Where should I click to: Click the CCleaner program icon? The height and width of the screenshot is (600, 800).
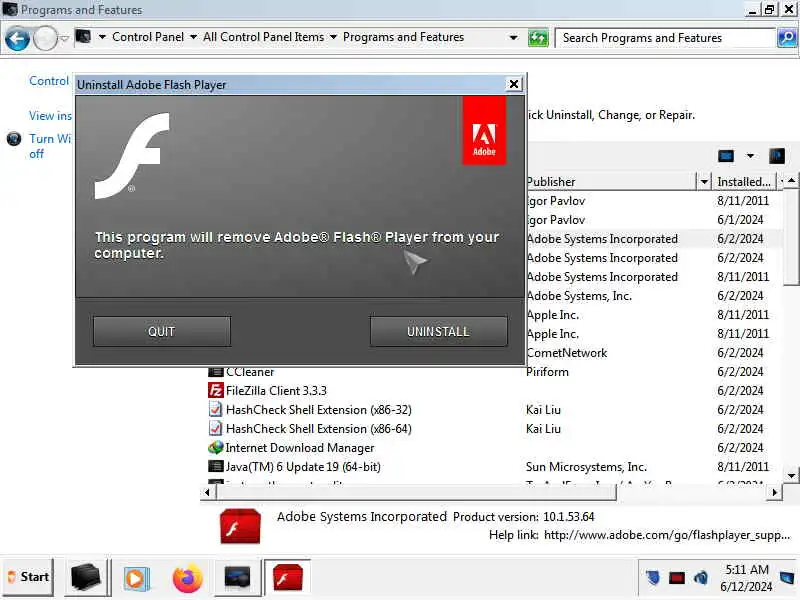(x=216, y=372)
